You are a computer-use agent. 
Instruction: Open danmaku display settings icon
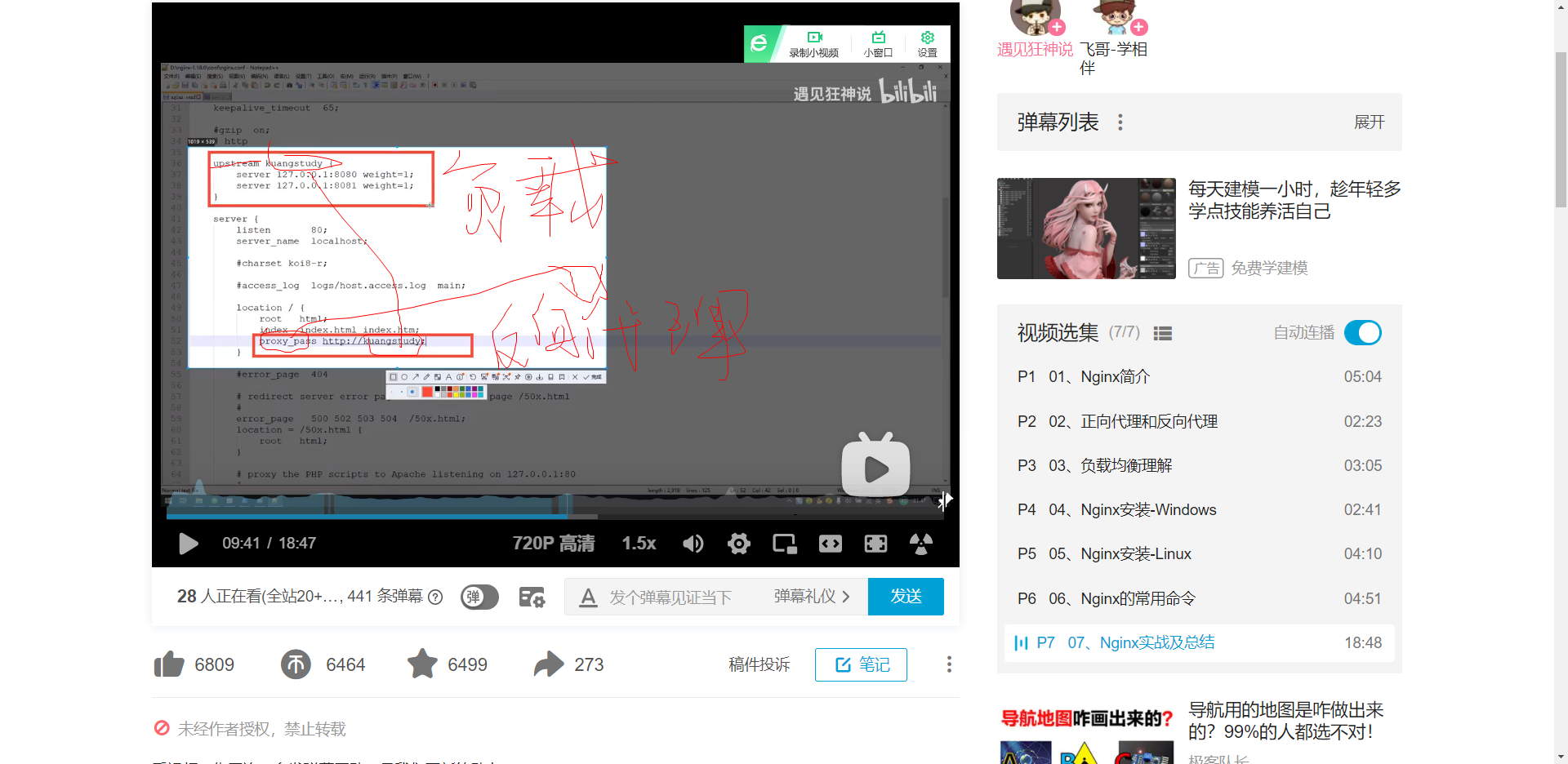tap(532, 597)
